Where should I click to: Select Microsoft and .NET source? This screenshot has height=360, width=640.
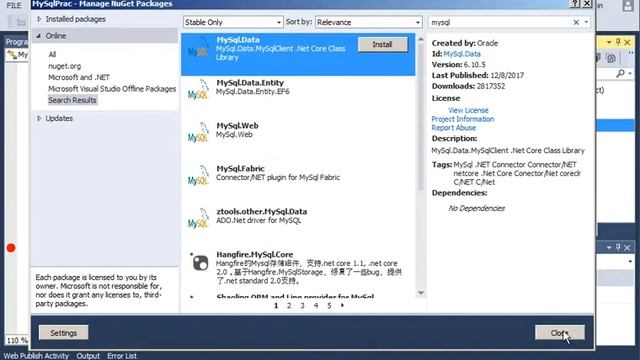coord(79,77)
